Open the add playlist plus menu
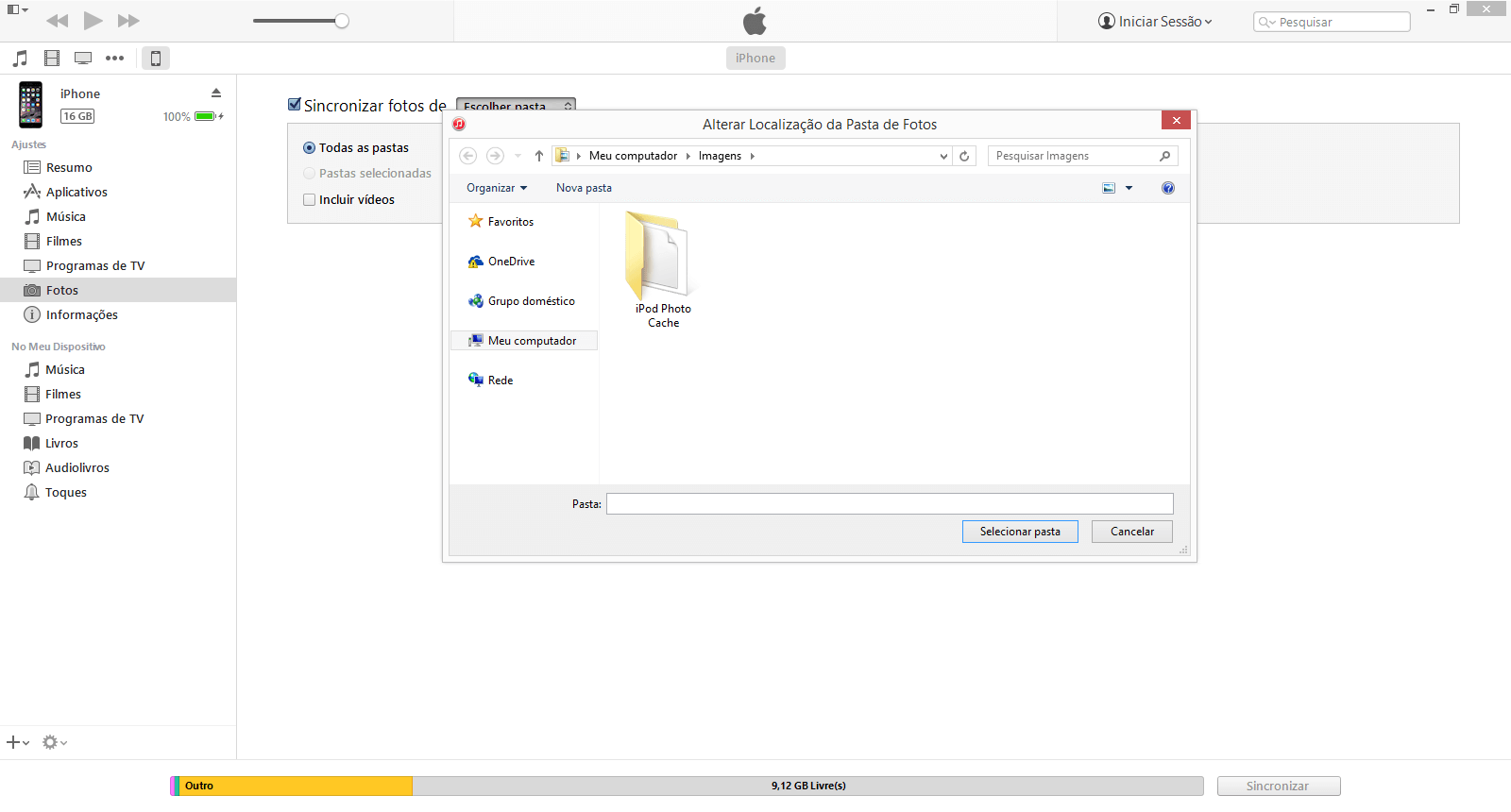 click(x=18, y=742)
